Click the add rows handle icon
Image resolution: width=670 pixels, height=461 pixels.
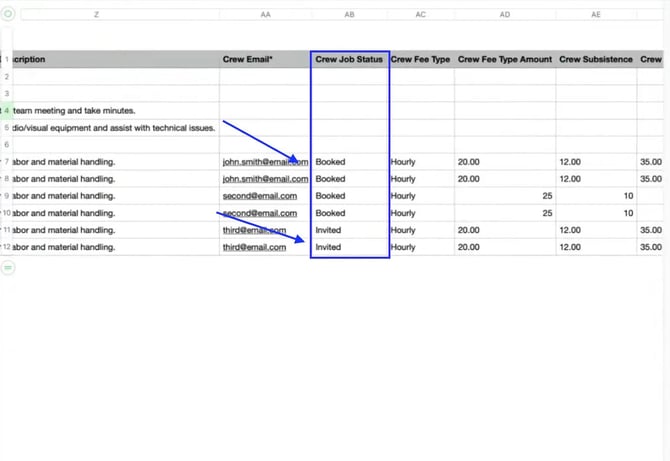click(8, 268)
